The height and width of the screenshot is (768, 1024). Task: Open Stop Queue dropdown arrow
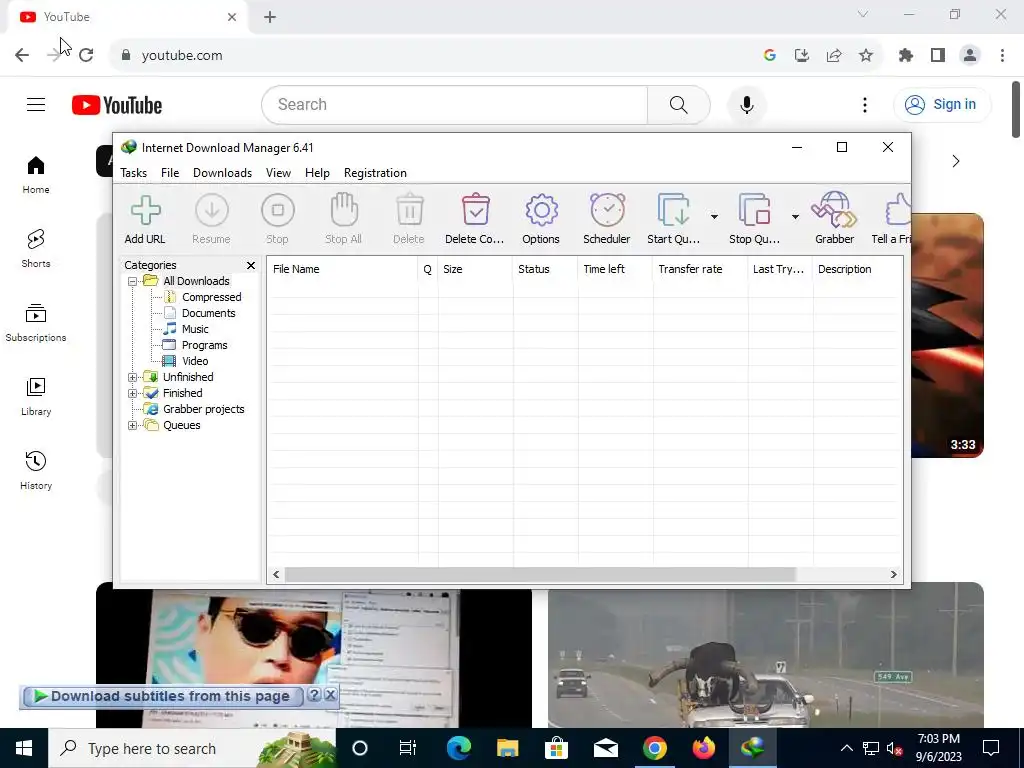tap(795, 217)
